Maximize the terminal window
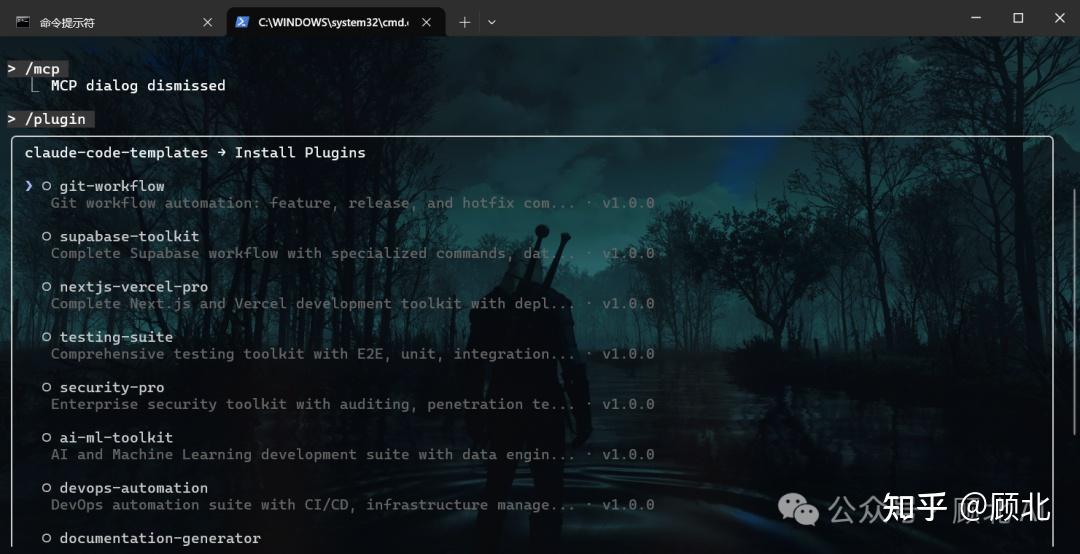1080x554 pixels. (x=1018, y=19)
